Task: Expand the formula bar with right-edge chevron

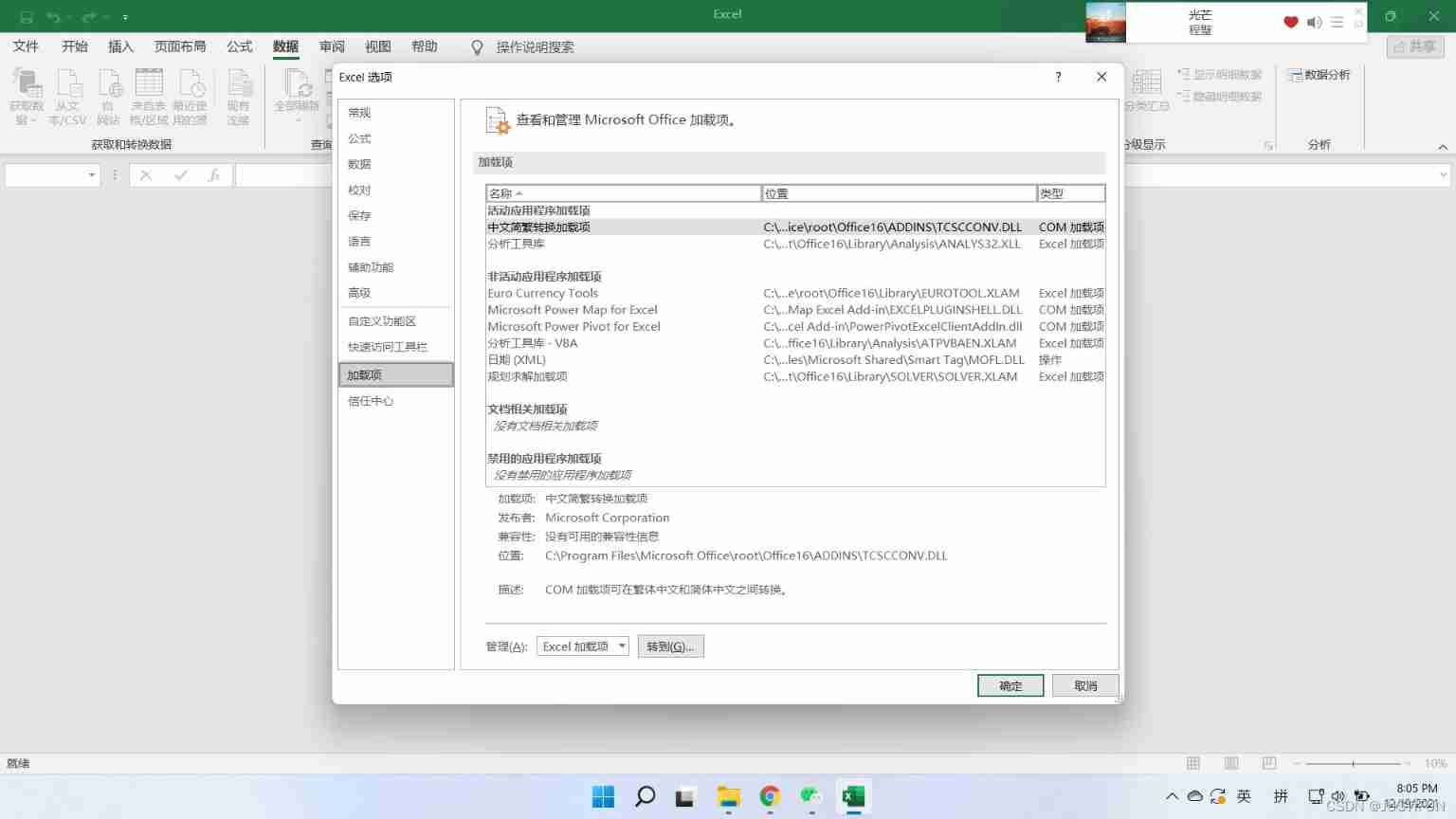Action: pos(1443,175)
